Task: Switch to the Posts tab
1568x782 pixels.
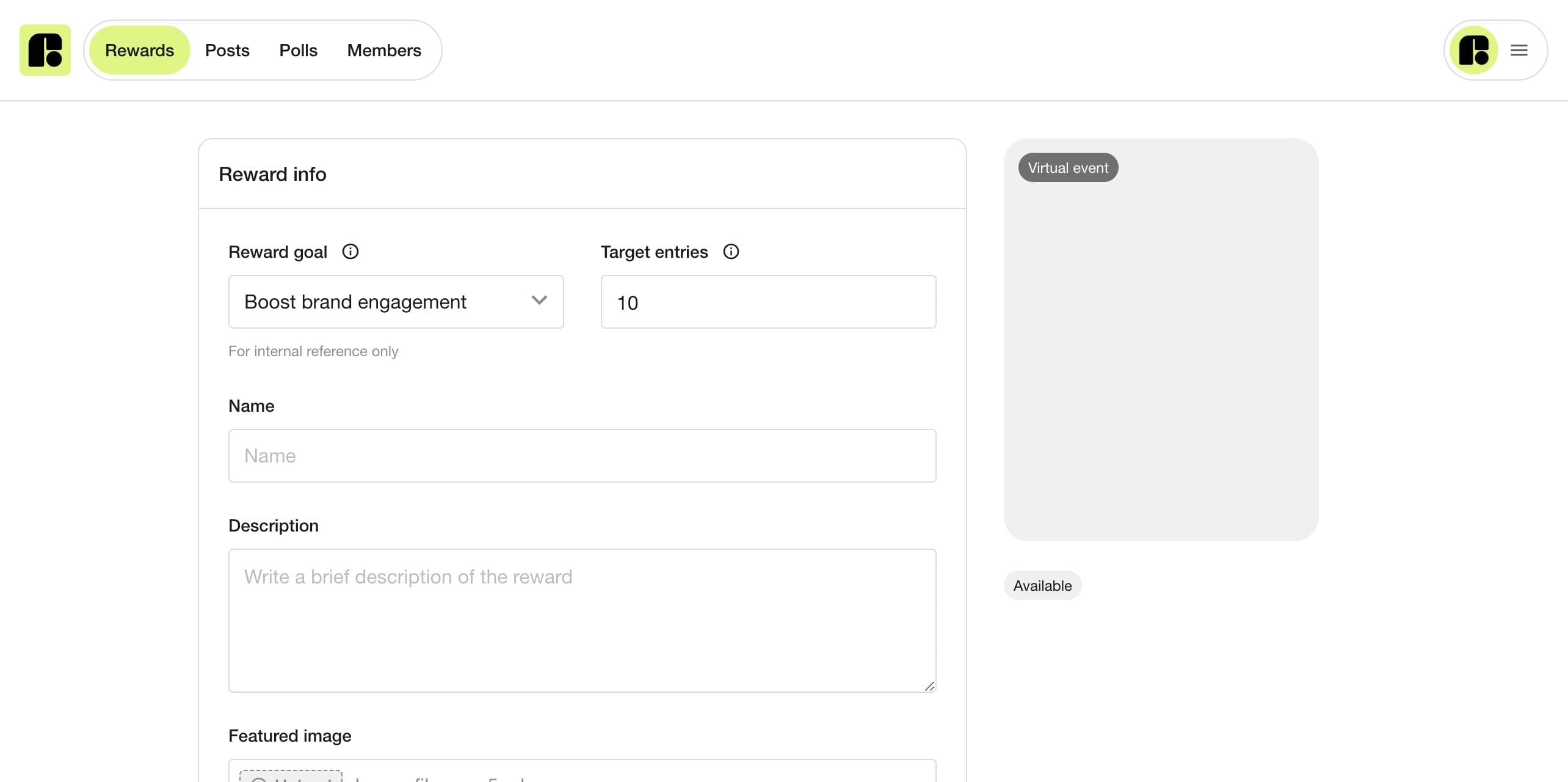Action: [227, 50]
